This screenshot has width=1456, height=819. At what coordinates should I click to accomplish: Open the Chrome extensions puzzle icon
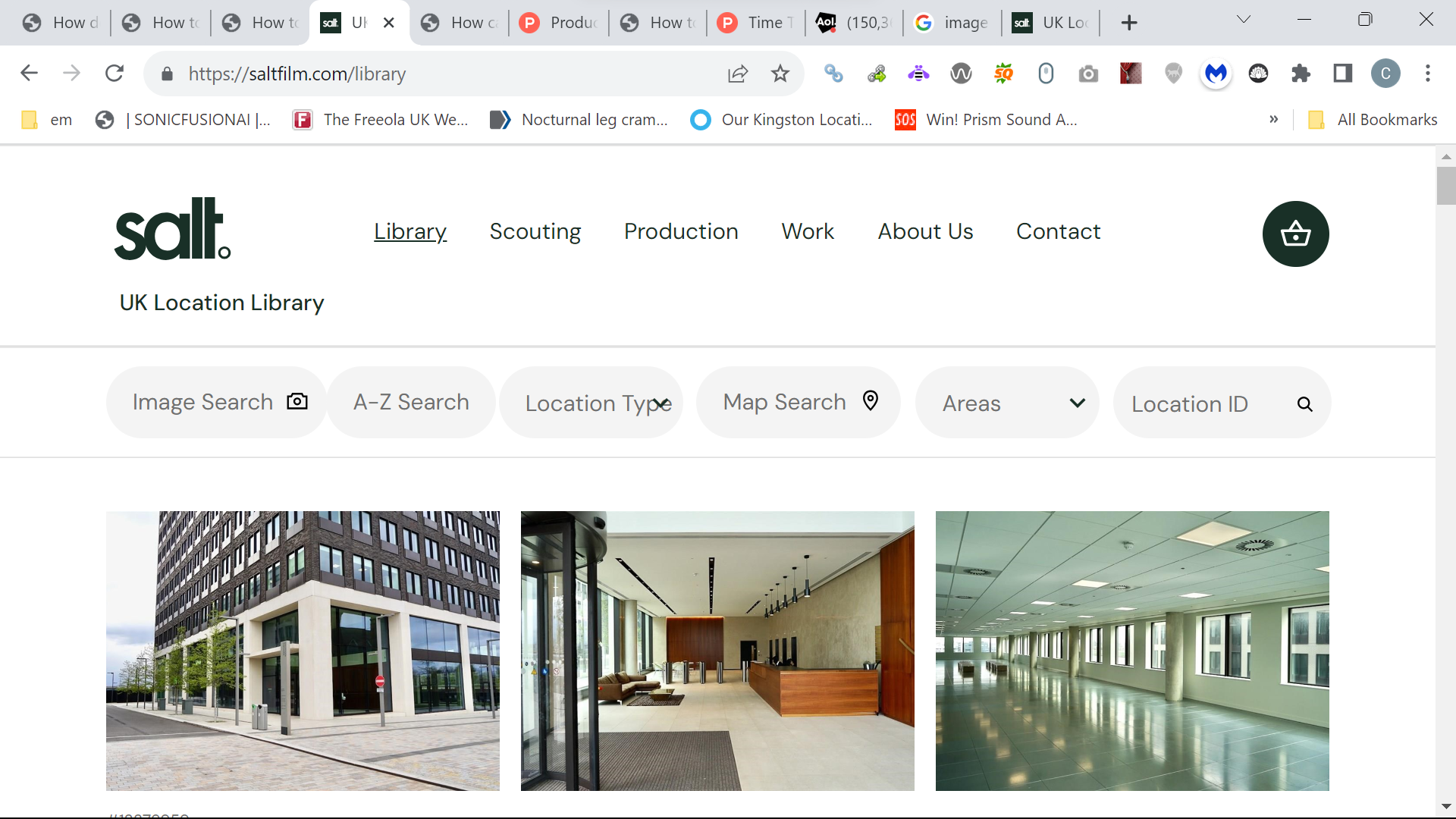point(1302,73)
